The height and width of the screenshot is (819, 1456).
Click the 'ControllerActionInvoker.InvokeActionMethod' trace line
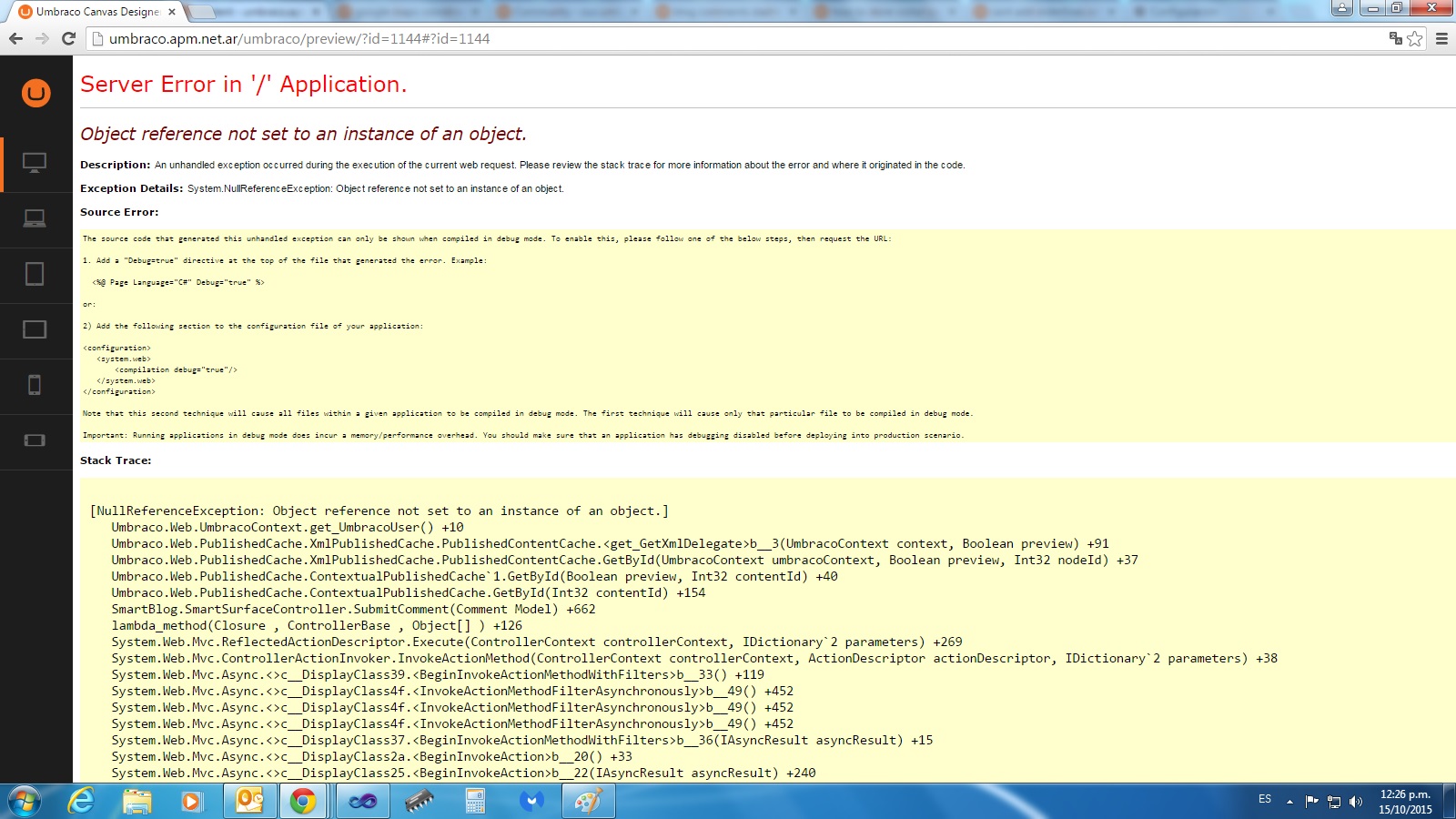[x=694, y=659]
